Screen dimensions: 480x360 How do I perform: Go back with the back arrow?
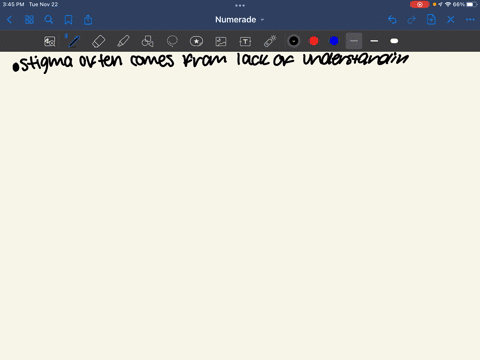pos(9,20)
